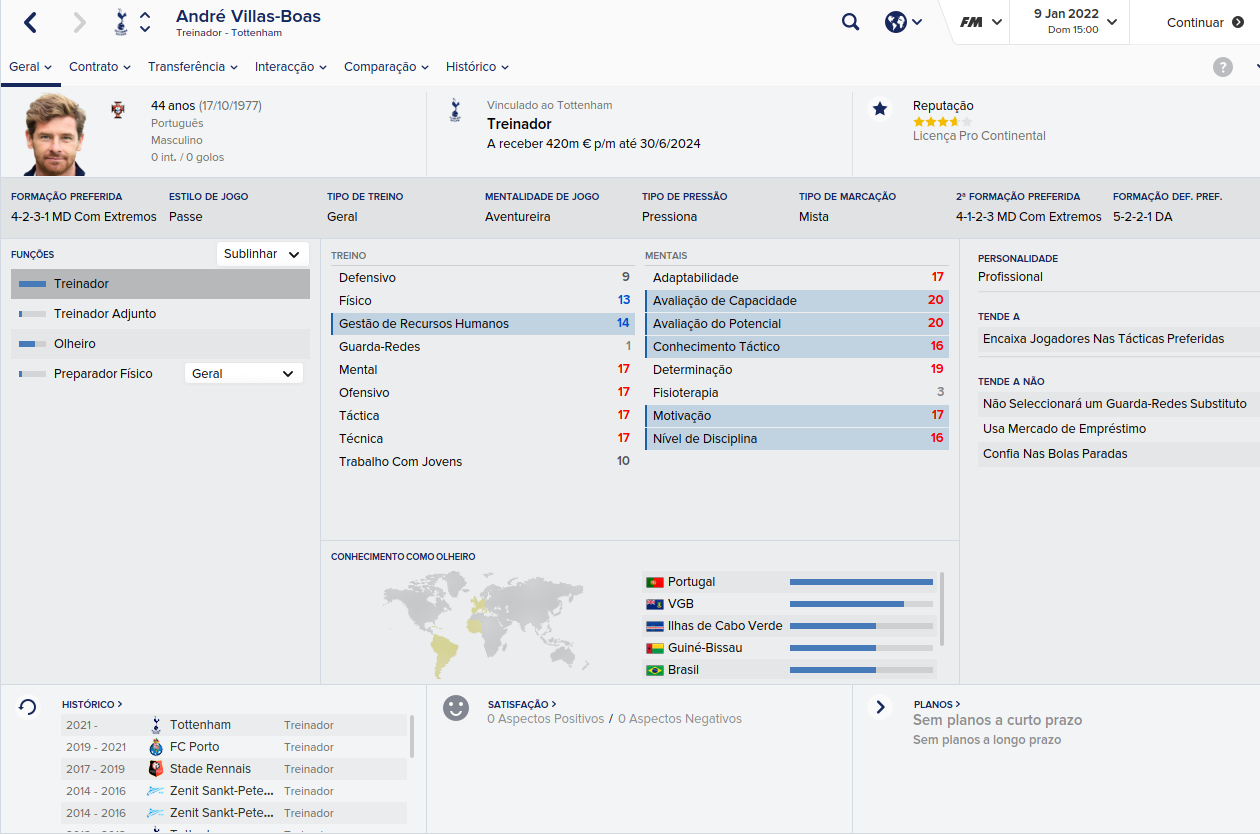The width and height of the screenshot is (1260, 834).
Task: Click the Stade Rennais history row text
Action: click(x=210, y=769)
